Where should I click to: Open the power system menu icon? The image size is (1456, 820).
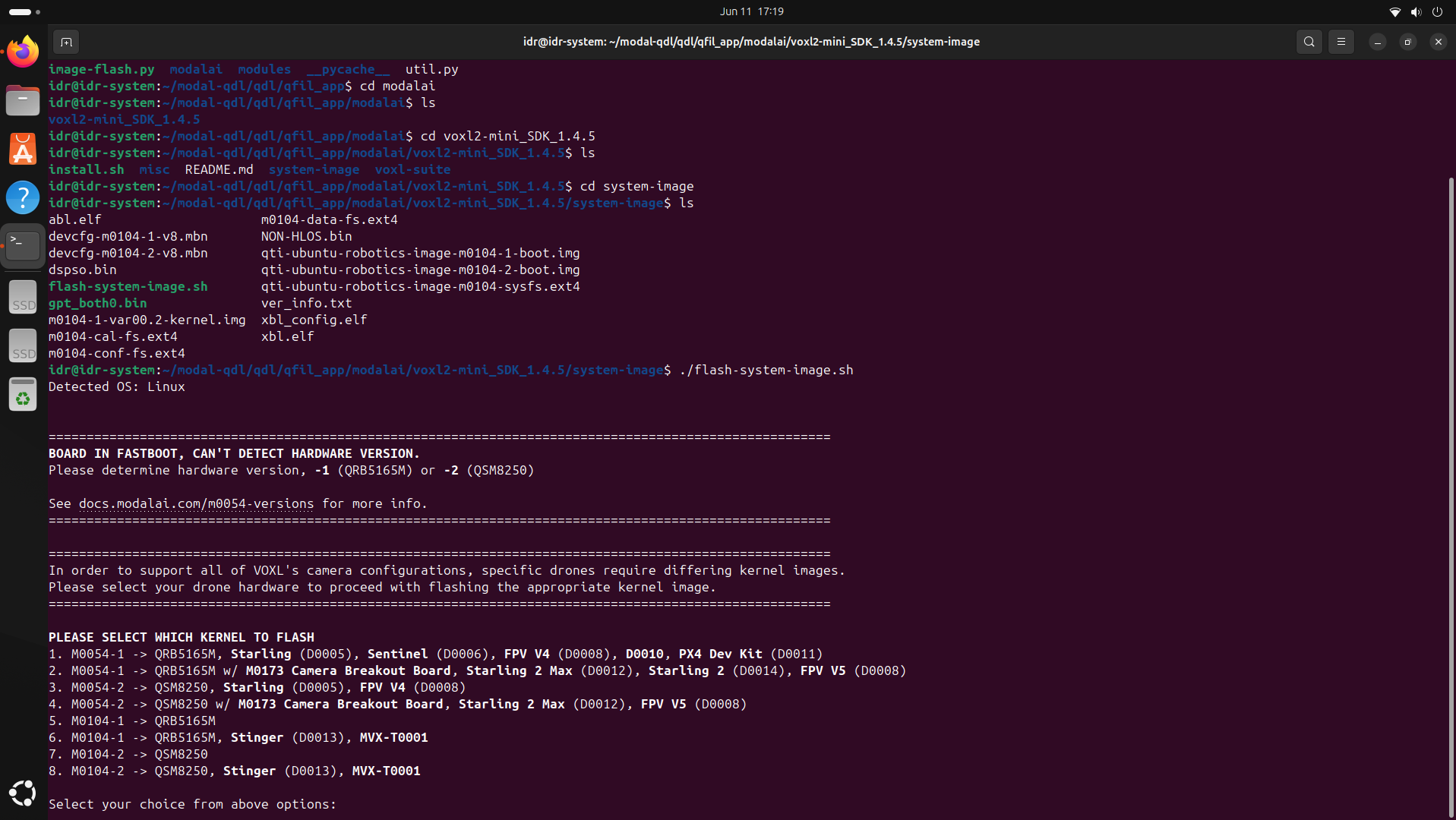[x=1437, y=11]
